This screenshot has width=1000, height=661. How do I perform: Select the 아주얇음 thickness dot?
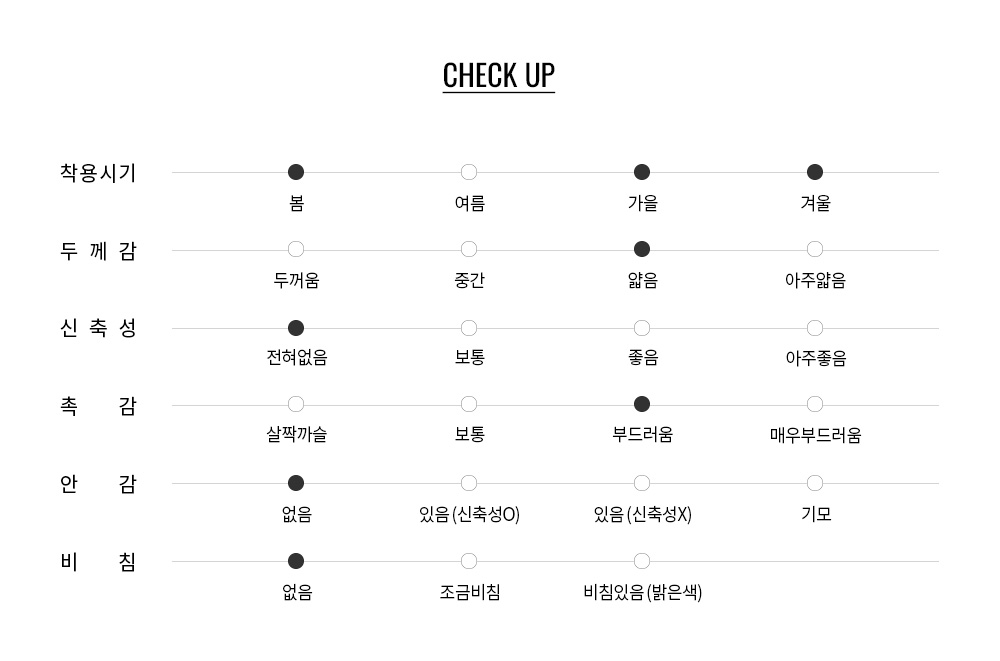[x=815, y=249]
